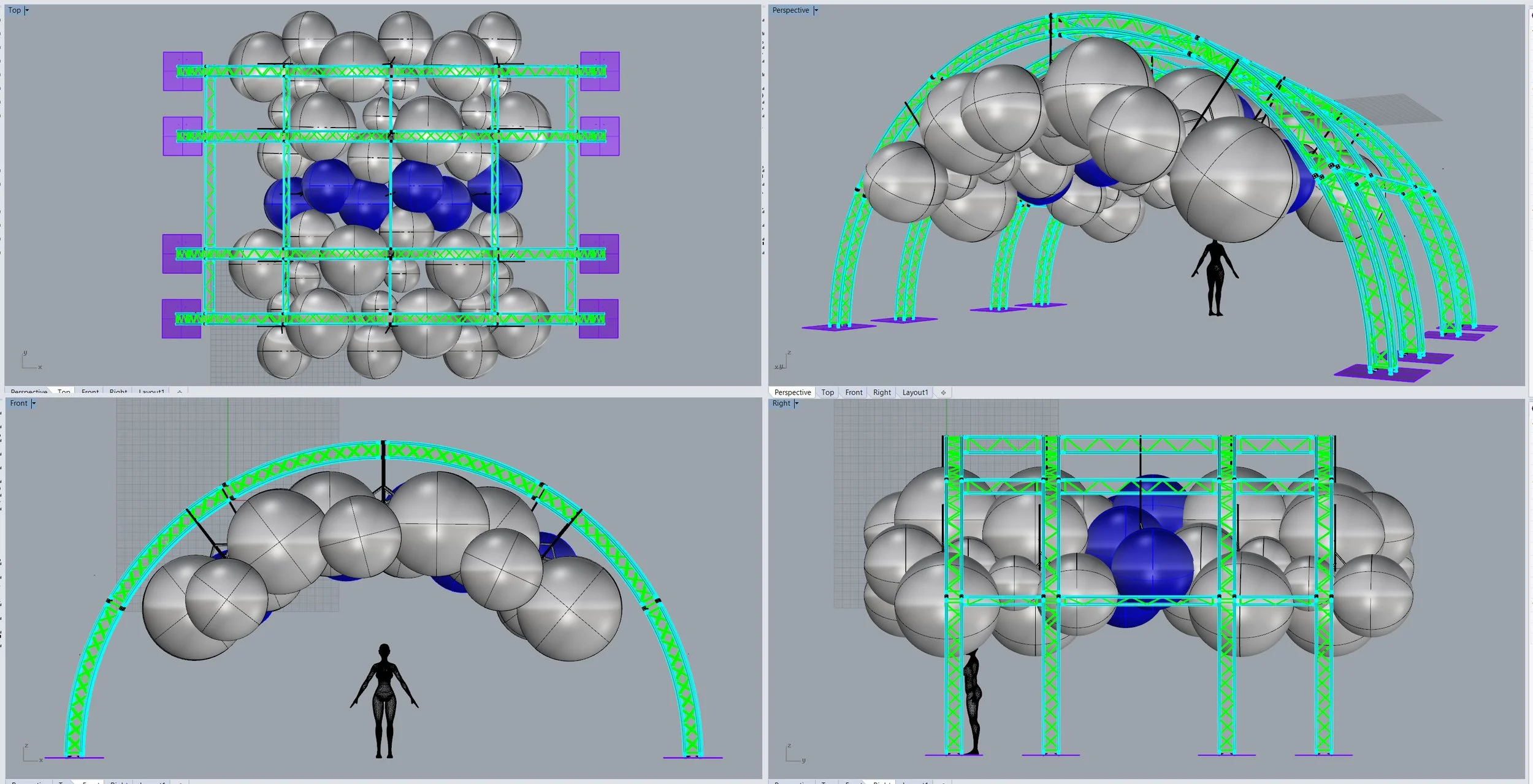Click the Right viewport title label

[x=781, y=403]
